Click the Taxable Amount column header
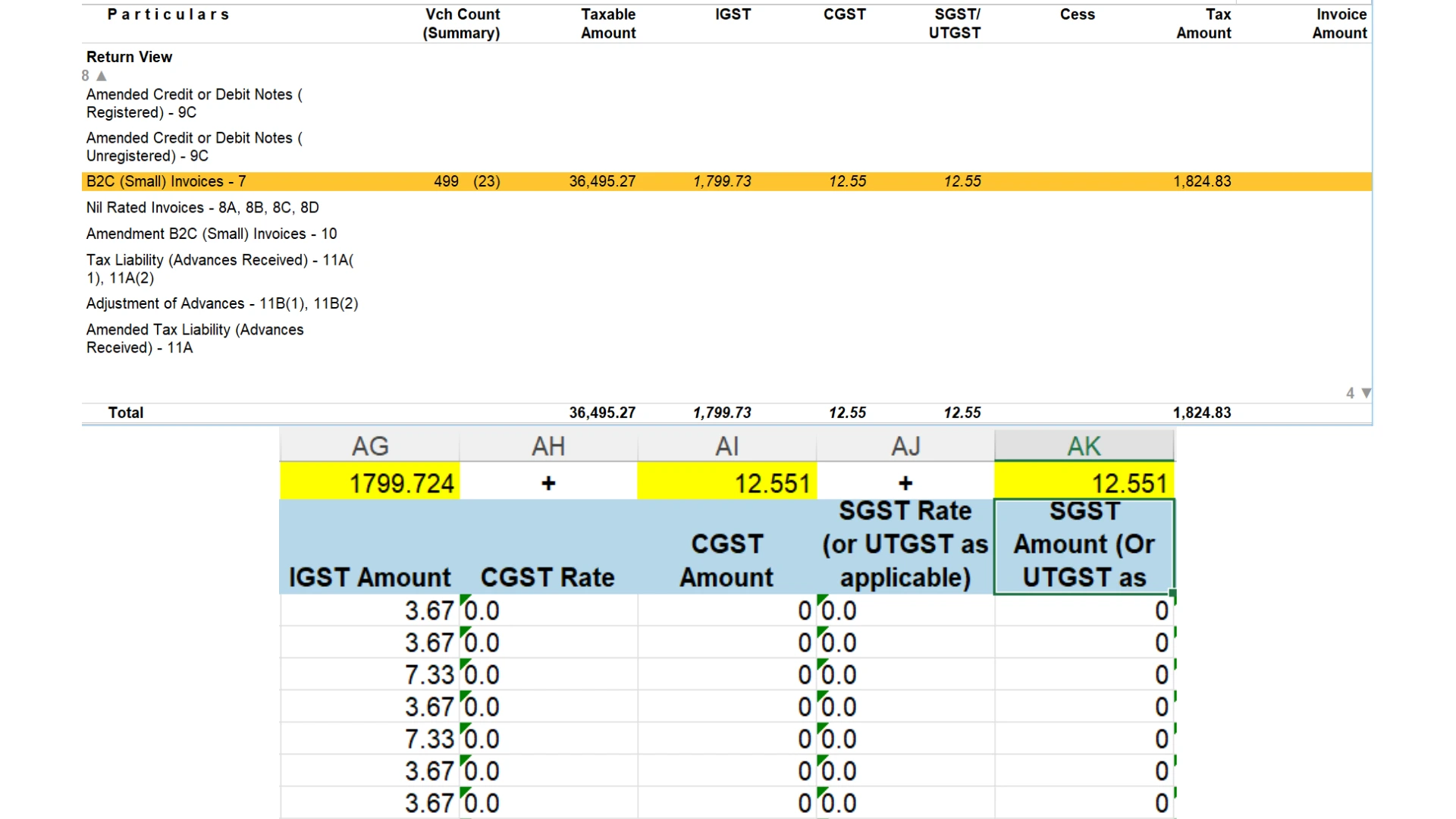The width and height of the screenshot is (1456, 819). pos(608,24)
